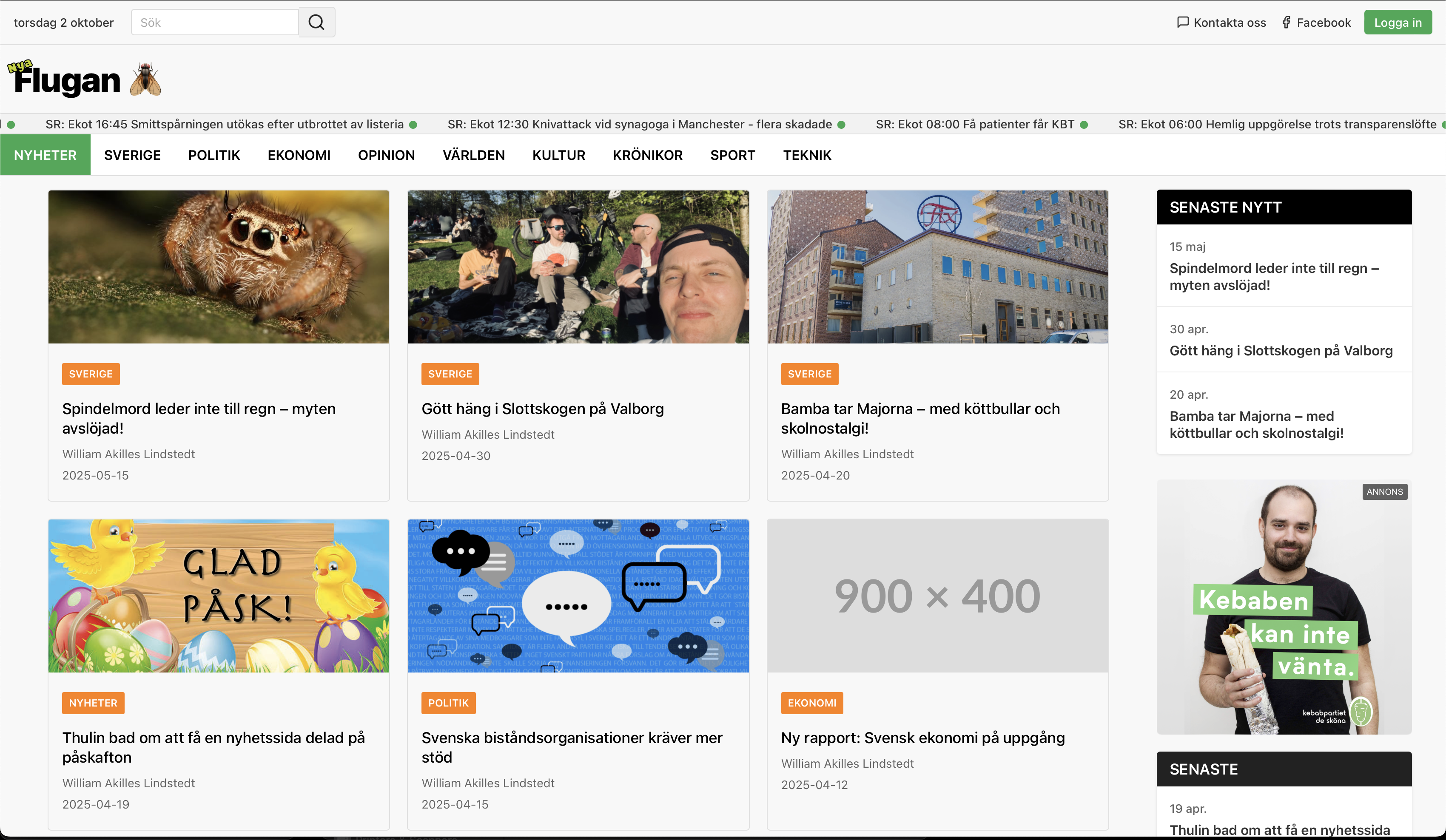Open the KRÖNIKOR section

647,156
